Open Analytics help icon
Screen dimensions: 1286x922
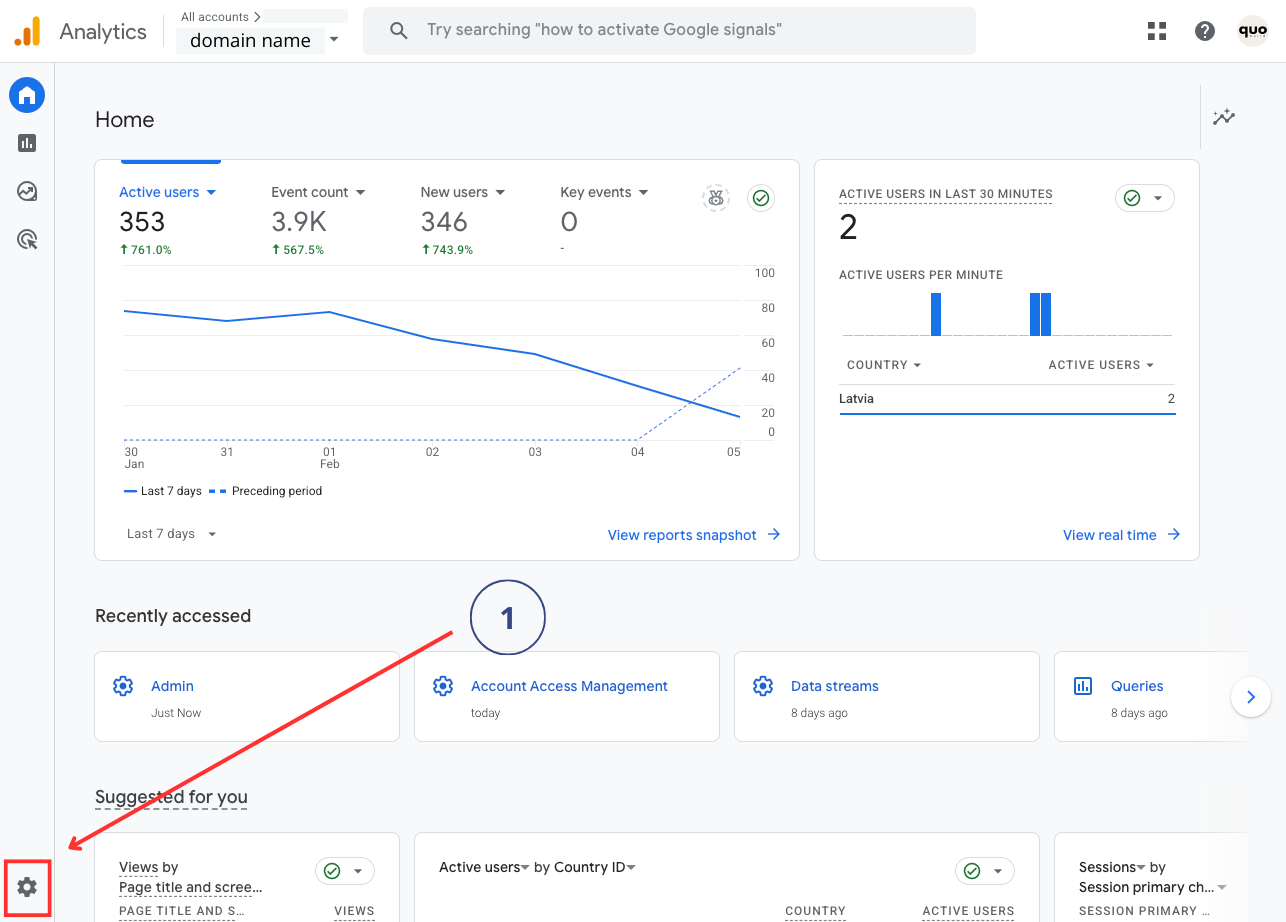pyautogui.click(x=1204, y=31)
